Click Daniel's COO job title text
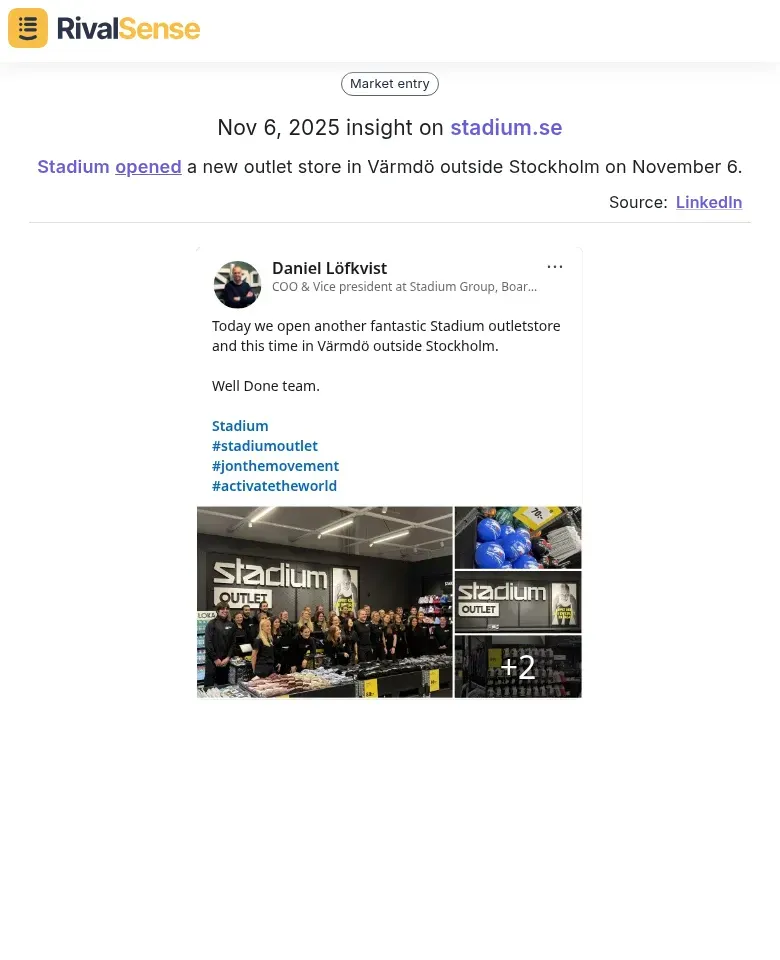Image resolution: width=780 pixels, height=960 pixels. coord(404,287)
